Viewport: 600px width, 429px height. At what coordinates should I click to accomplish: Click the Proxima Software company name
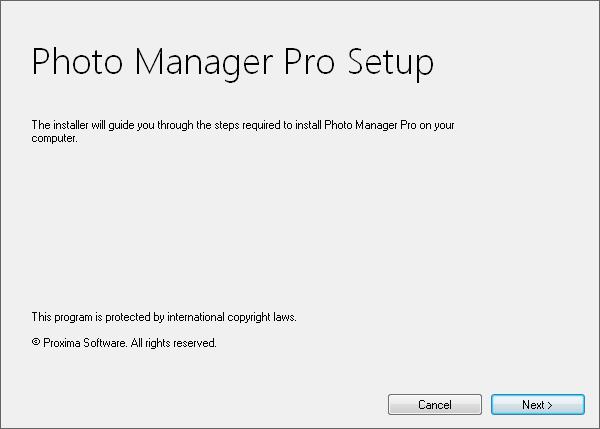tap(84, 343)
